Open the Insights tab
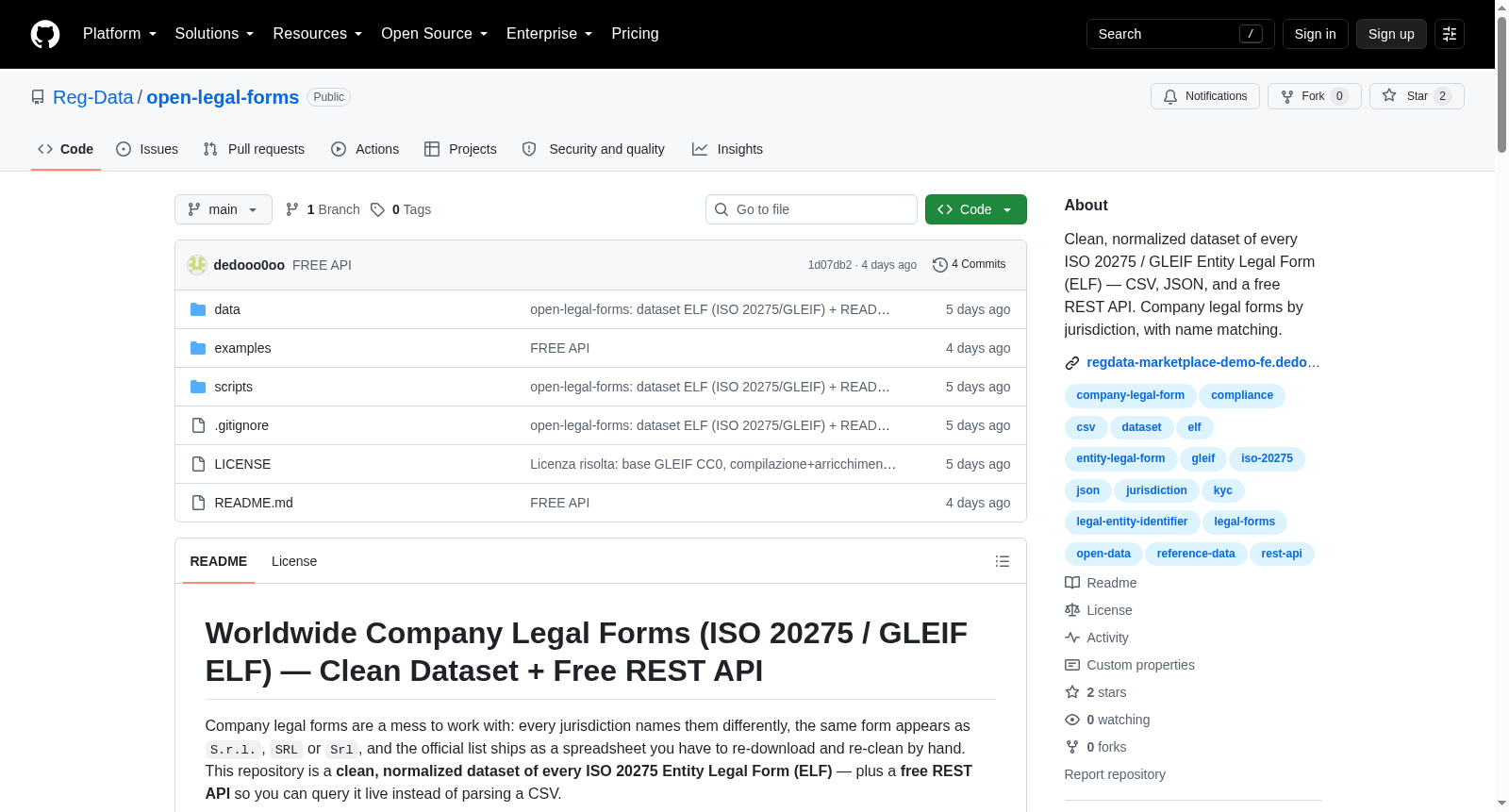Viewport: 1509px width, 812px height. [x=727, y=149]
